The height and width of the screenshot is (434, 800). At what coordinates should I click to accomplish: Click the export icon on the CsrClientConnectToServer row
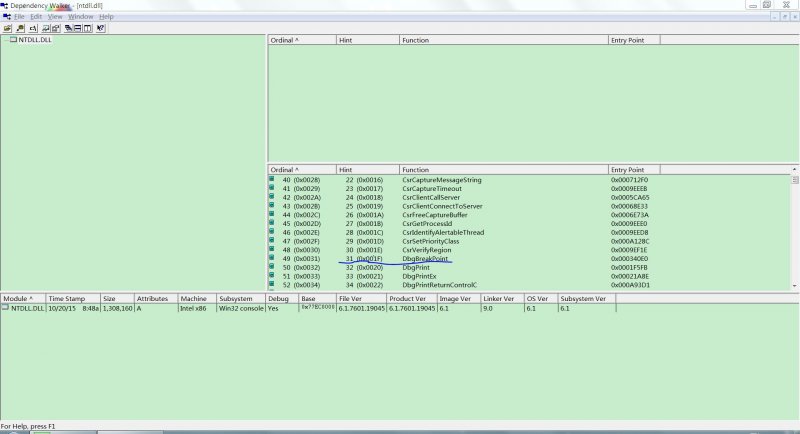[271, 205]
